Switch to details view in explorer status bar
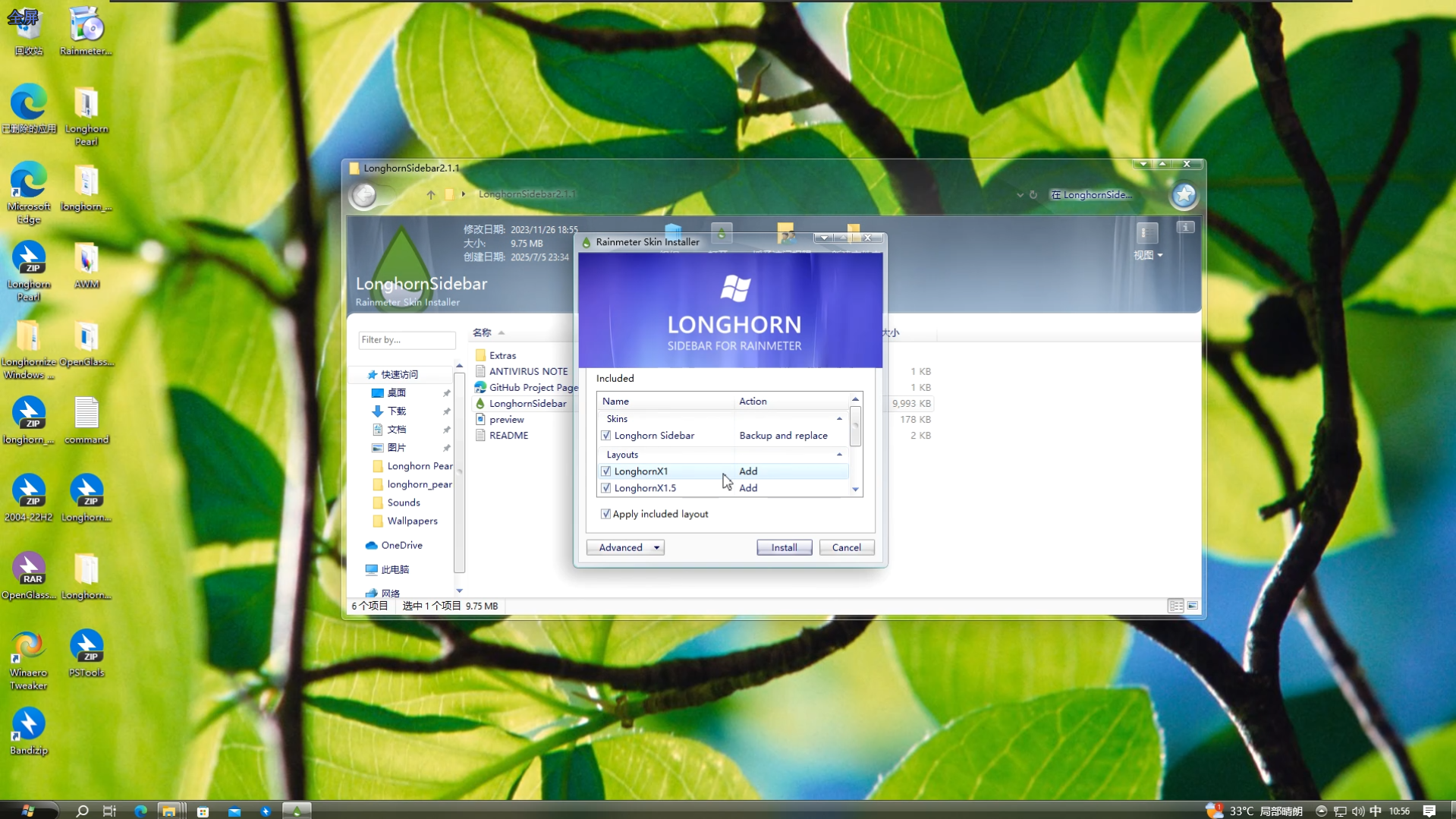 1175,606
